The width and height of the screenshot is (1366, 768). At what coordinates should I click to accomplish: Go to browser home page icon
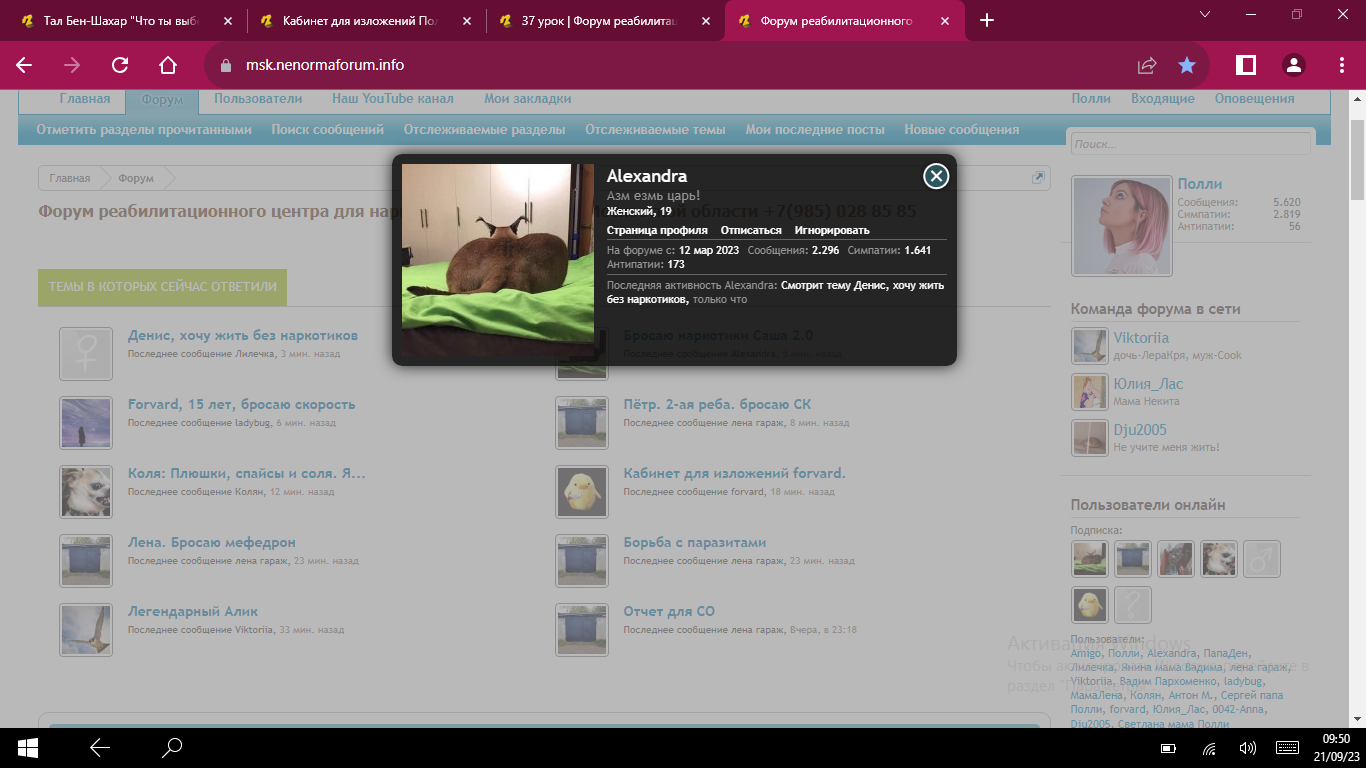168,65
